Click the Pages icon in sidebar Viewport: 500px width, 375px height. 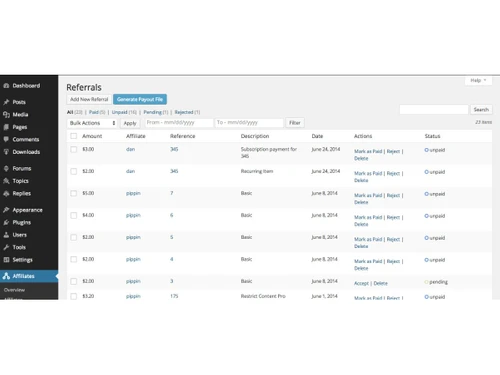coord(6,127)
